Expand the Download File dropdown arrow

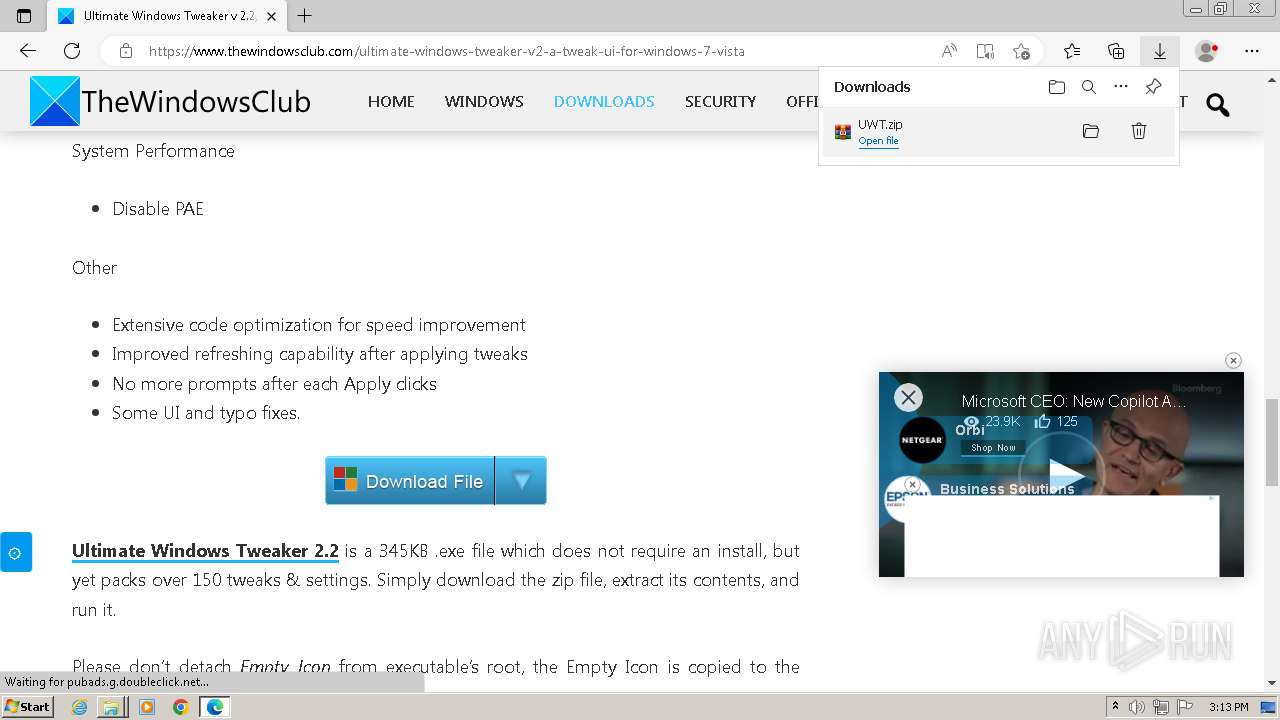(521, 481)
